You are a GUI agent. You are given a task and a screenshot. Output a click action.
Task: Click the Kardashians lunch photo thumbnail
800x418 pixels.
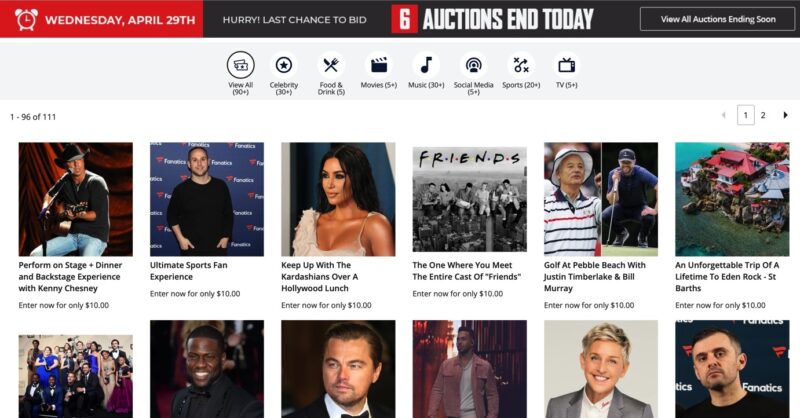point(338,199)
